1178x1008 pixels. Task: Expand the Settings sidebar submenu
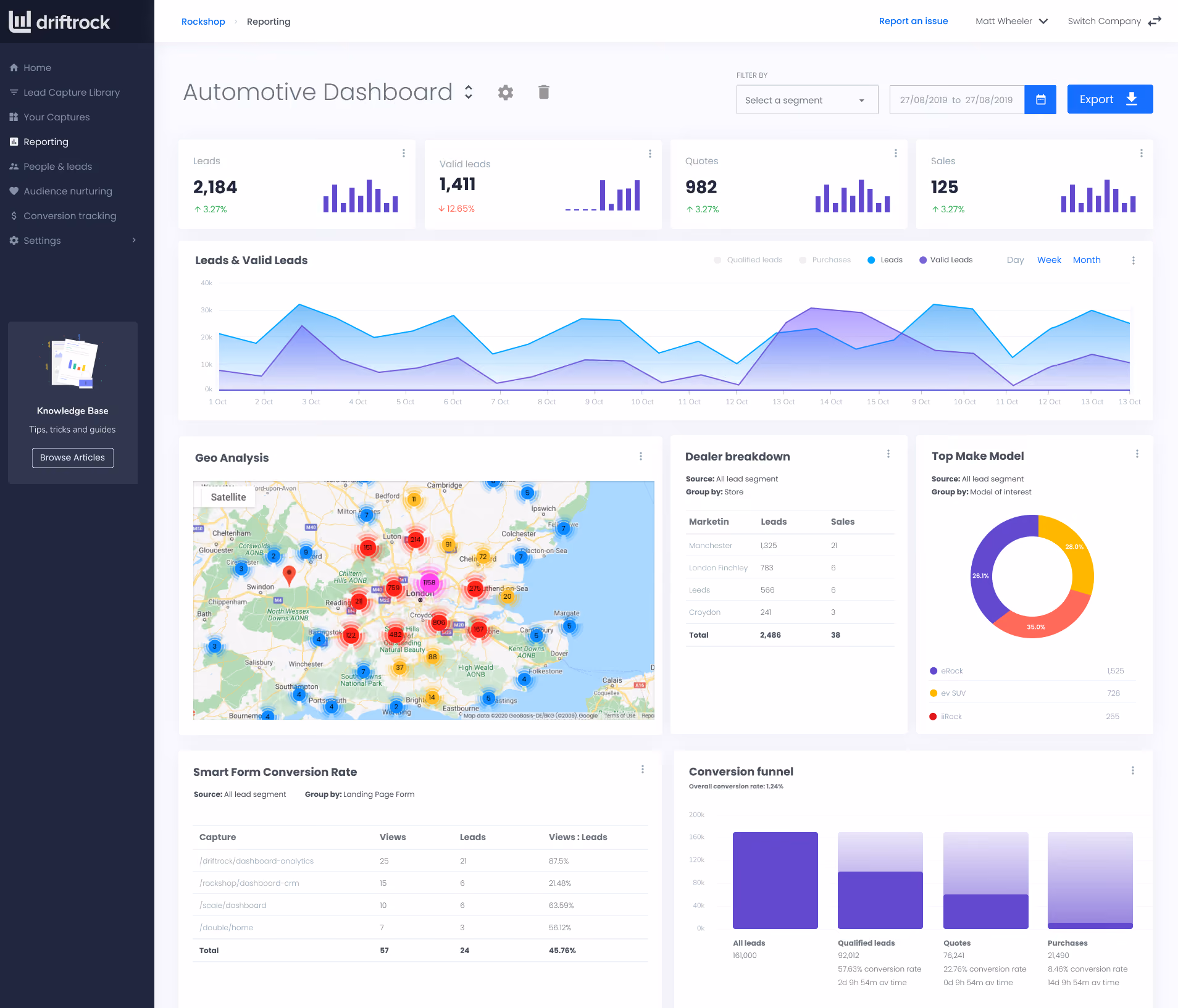tap(134, 241)
